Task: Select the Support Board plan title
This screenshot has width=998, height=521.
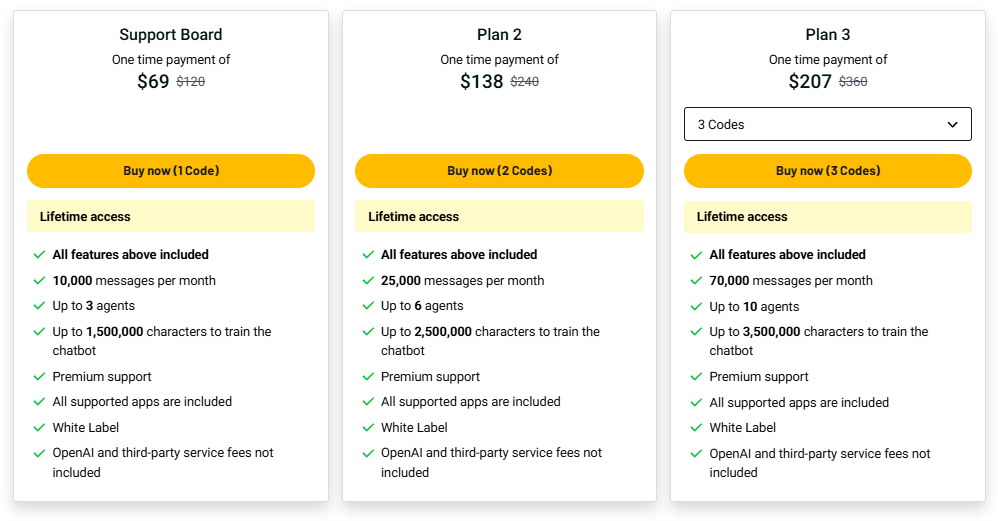Action: point(171,35)
